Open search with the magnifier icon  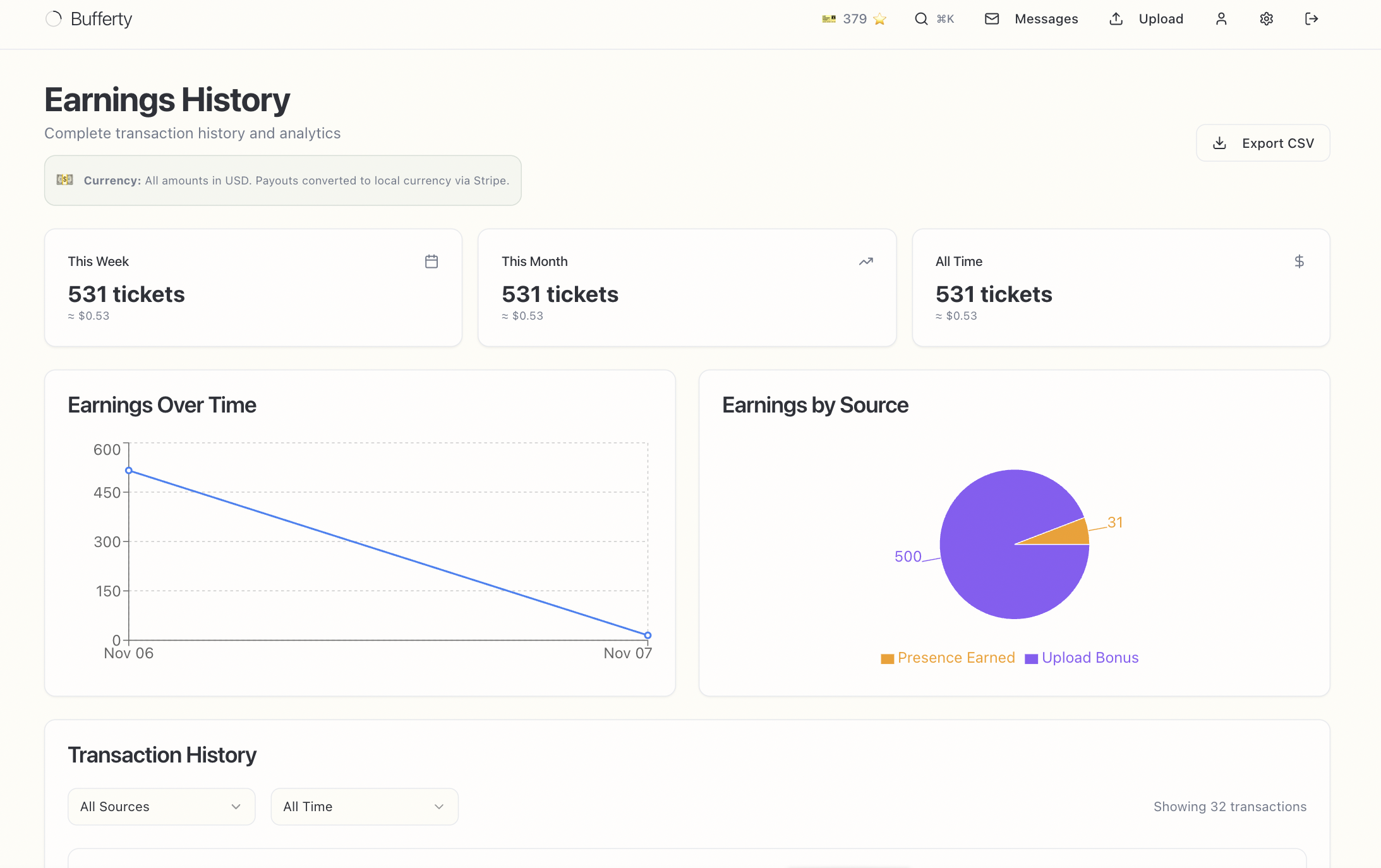[921, 18]
